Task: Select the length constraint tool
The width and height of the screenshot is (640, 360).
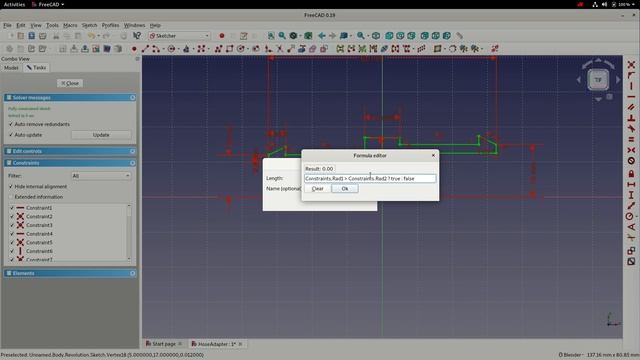Action: click(631, 205)
